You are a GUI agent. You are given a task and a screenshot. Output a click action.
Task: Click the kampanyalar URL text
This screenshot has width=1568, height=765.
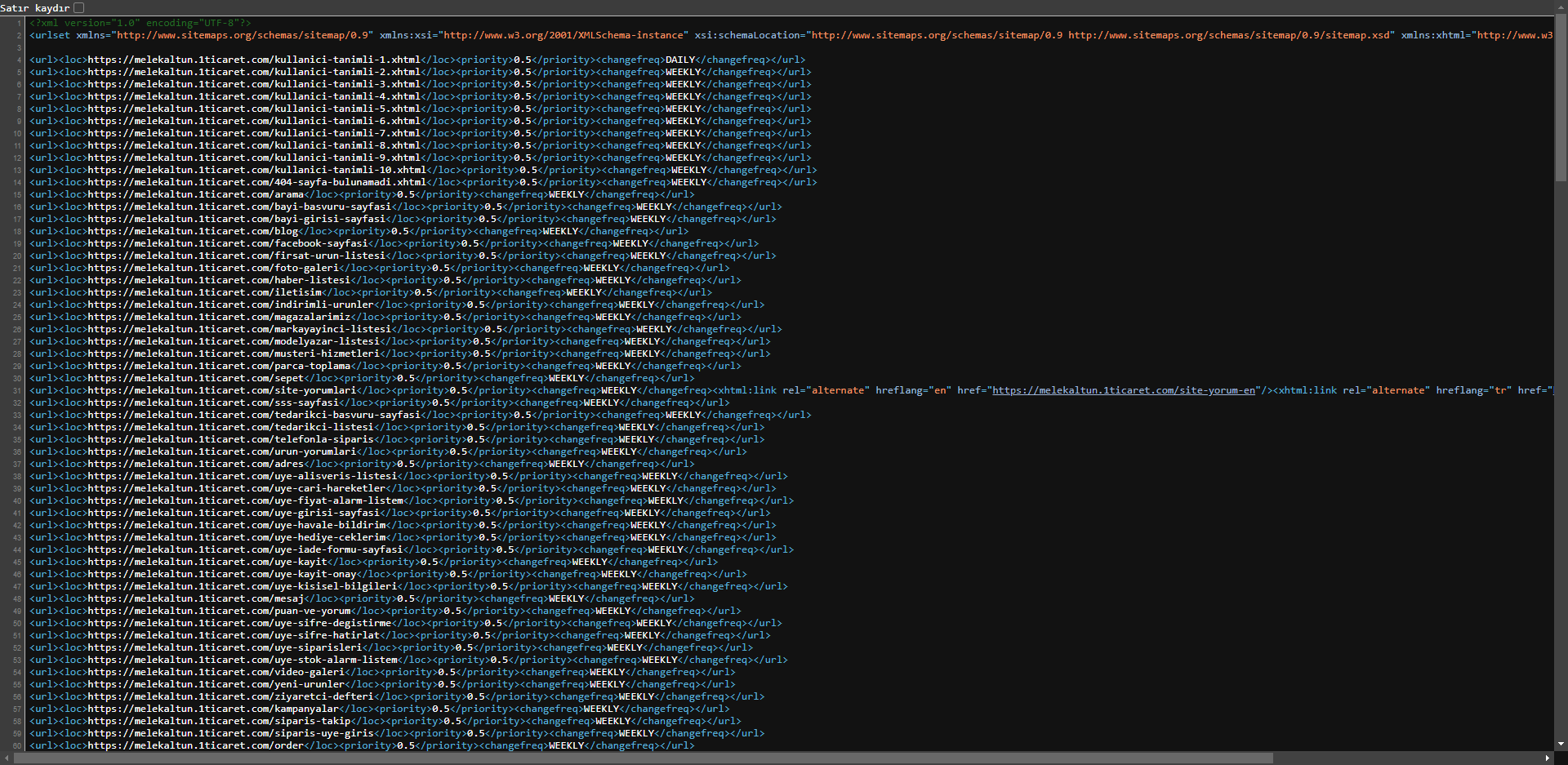point(213,709)
